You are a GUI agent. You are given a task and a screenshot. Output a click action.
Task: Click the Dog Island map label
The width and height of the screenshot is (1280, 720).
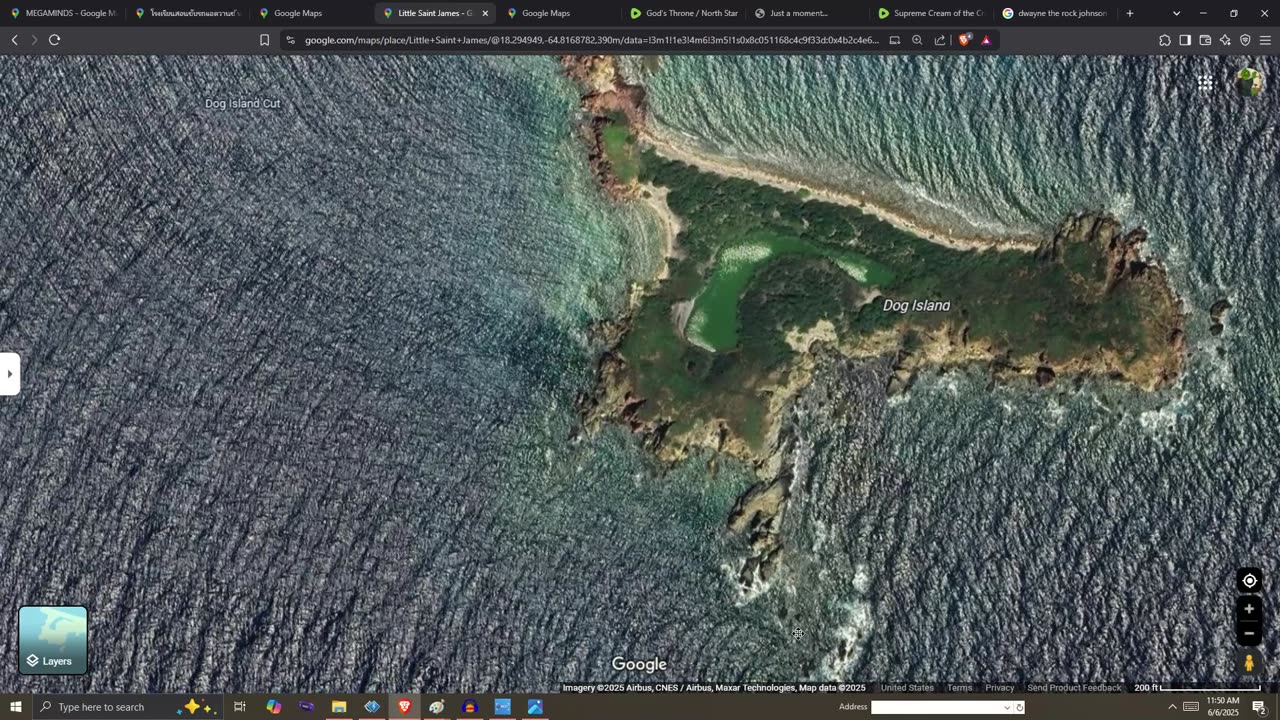click(x=916, y=306)
